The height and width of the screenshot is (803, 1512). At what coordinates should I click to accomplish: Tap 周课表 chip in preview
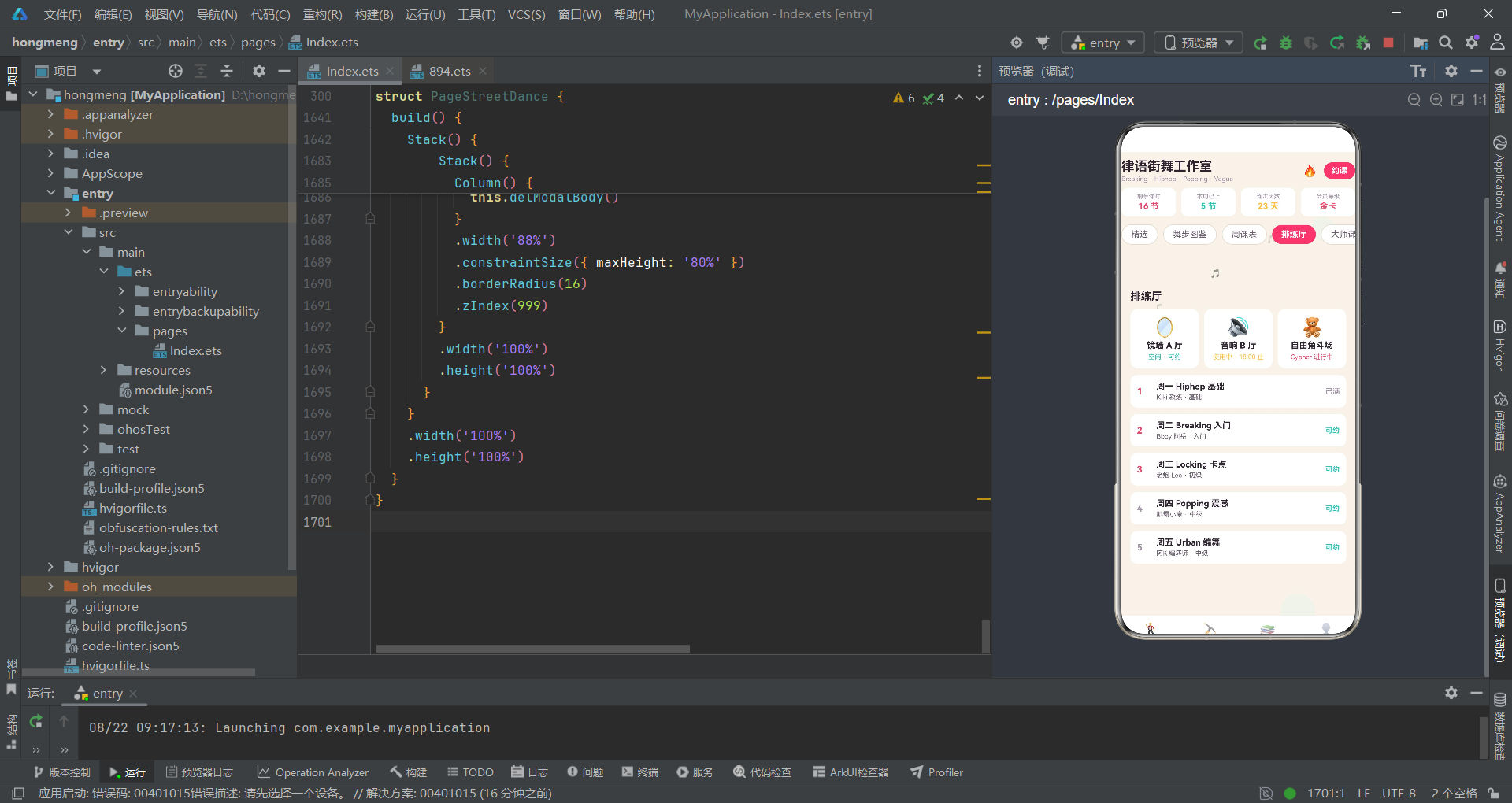1244,235
